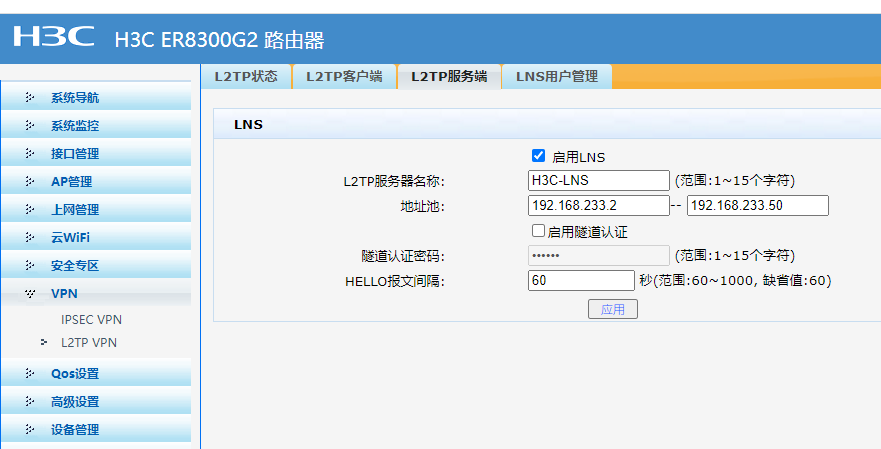Click the 隧道认证密码: label

coord(403,257)
